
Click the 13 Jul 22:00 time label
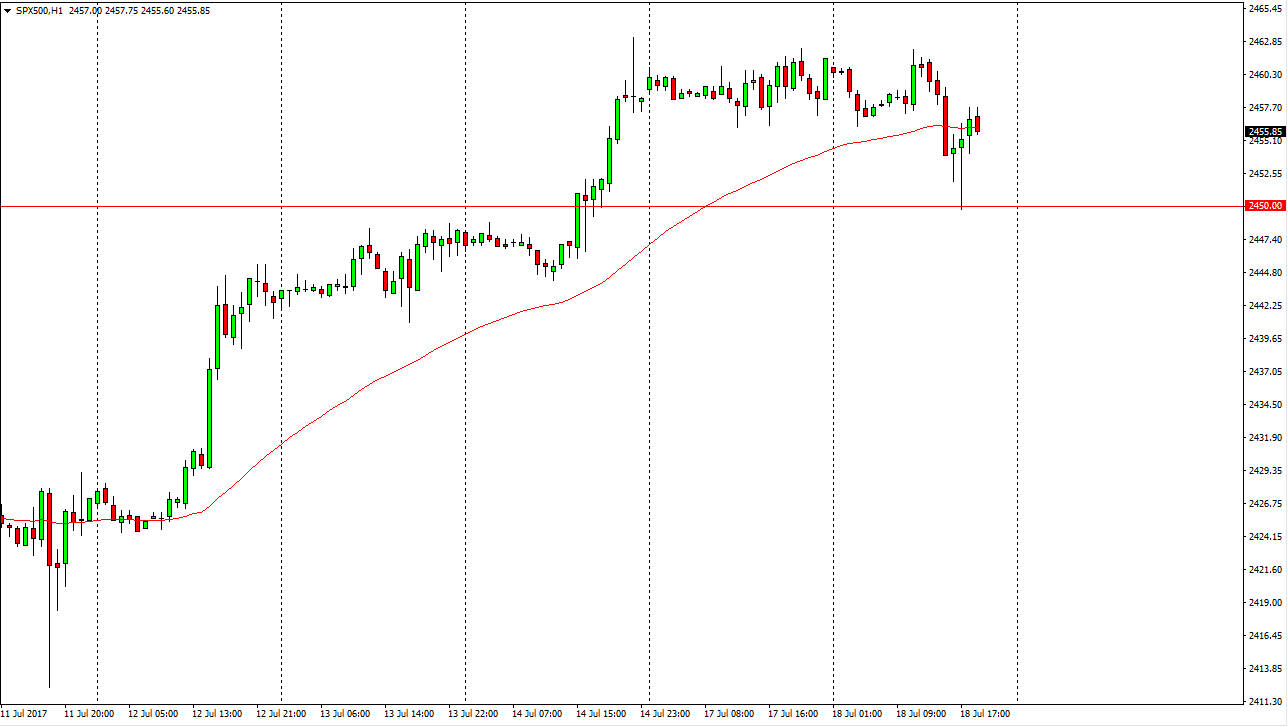tap(473, 714)
